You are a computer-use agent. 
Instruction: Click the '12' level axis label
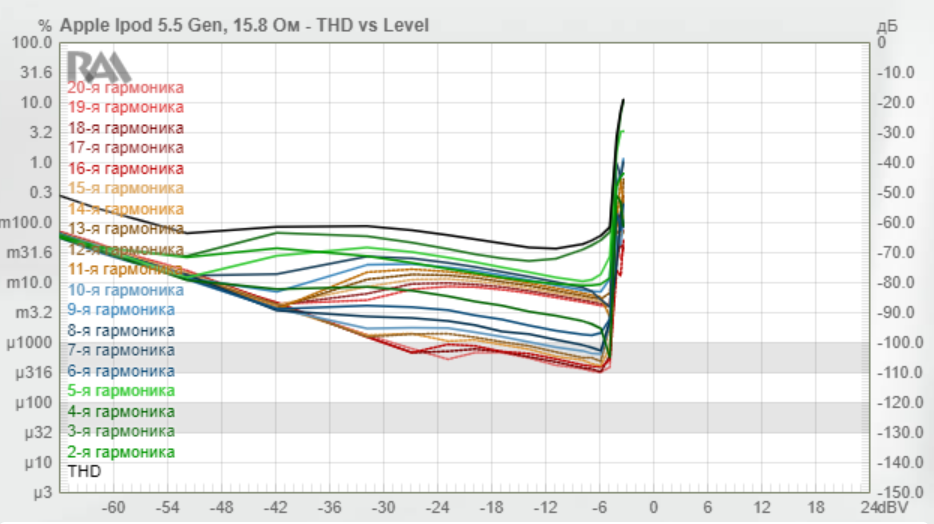(761, 508)
